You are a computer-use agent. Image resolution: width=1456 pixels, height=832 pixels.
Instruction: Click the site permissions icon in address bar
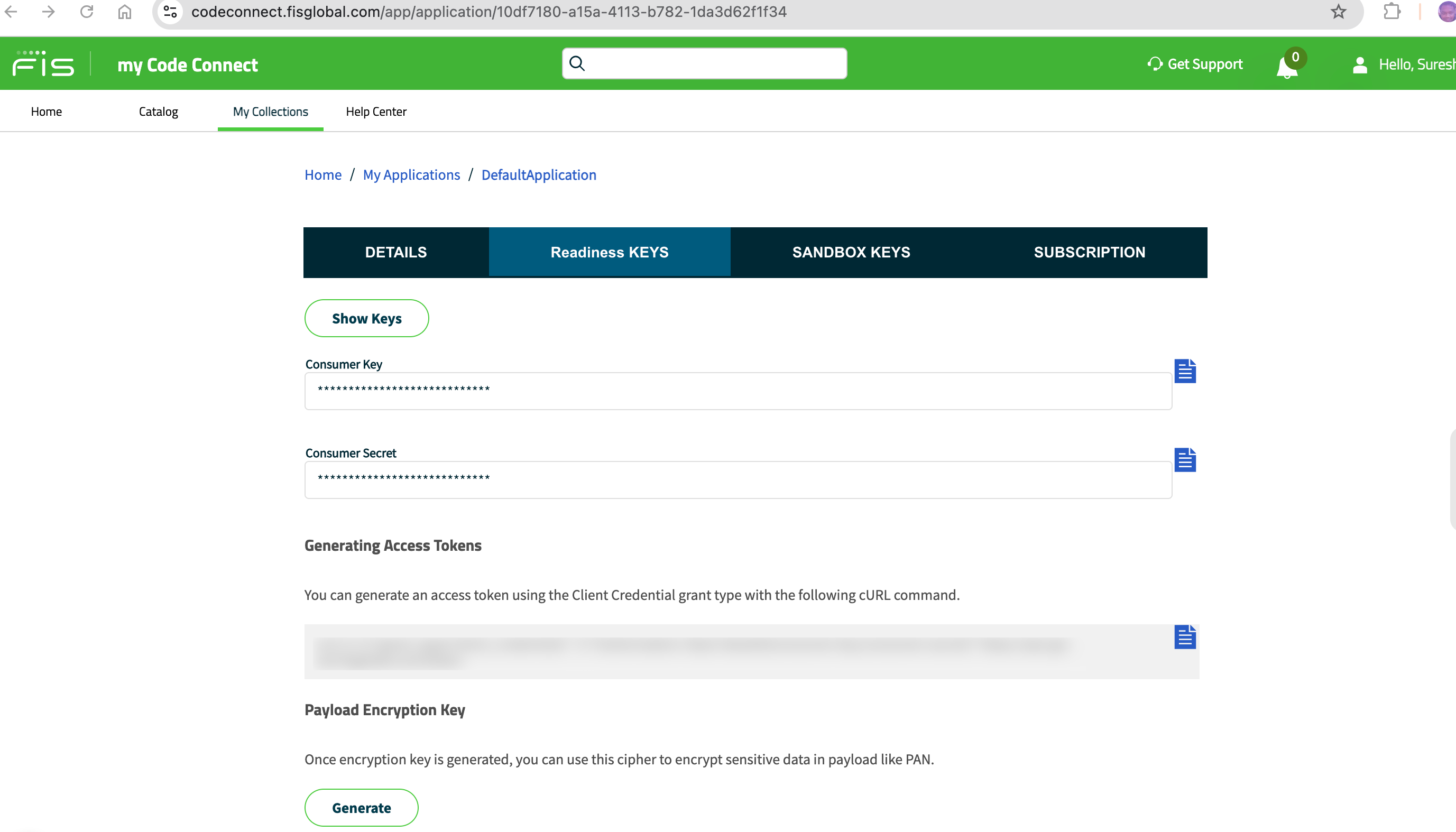170,12
